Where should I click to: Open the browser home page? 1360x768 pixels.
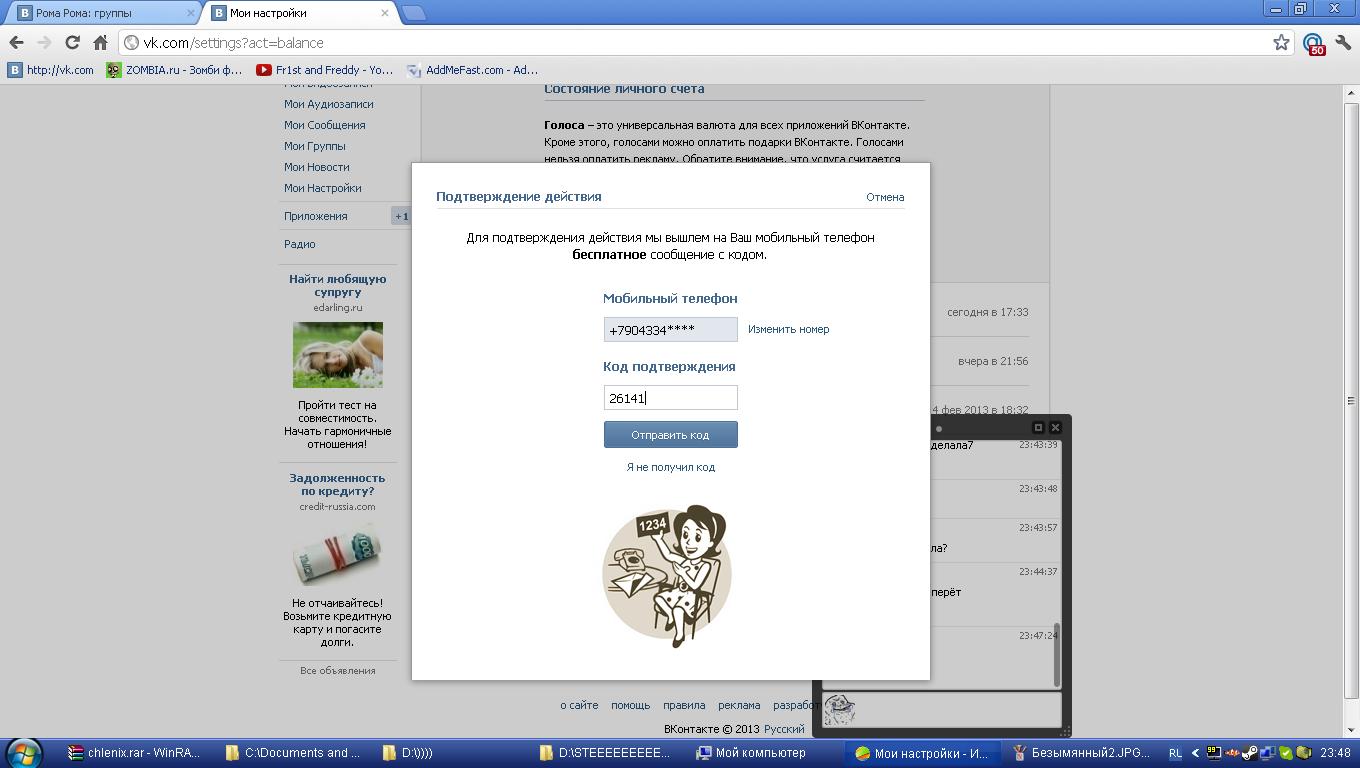[100, 43]
